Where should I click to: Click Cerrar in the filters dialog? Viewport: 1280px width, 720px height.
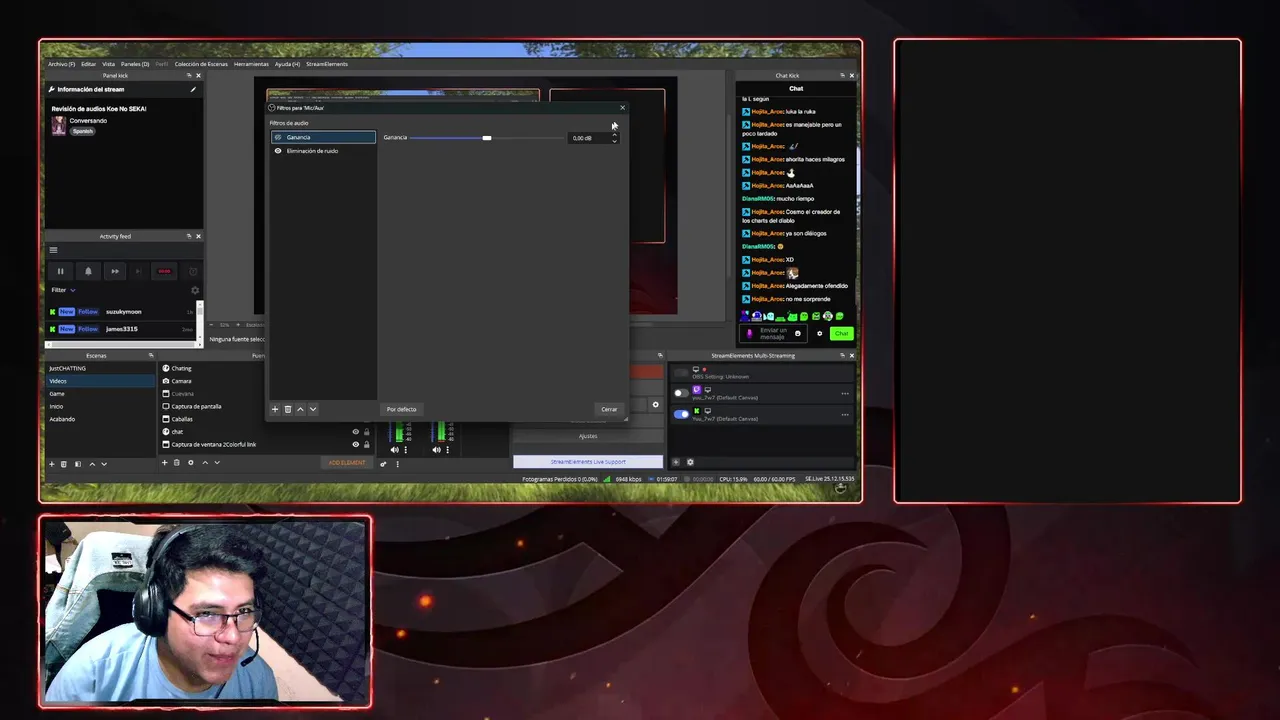pyautogui.click(x=609, y=409)
